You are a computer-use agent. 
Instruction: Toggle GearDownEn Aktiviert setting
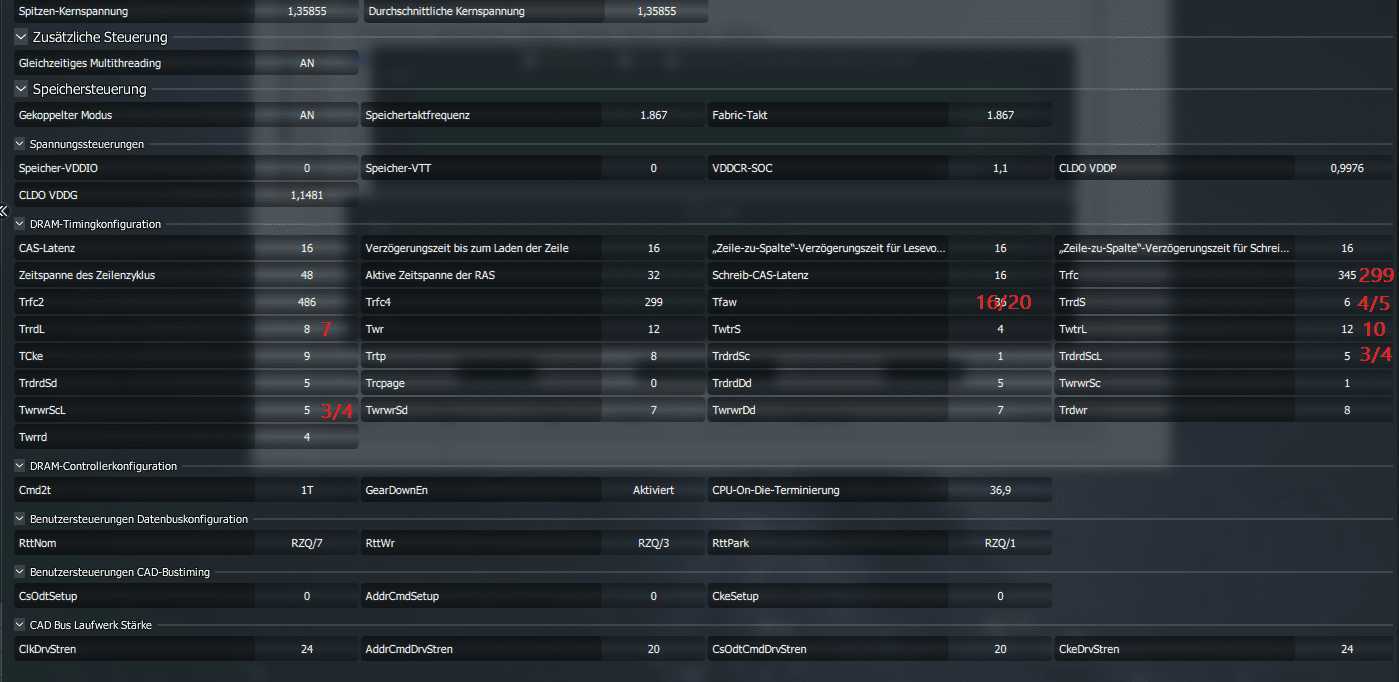click(654, 490)
